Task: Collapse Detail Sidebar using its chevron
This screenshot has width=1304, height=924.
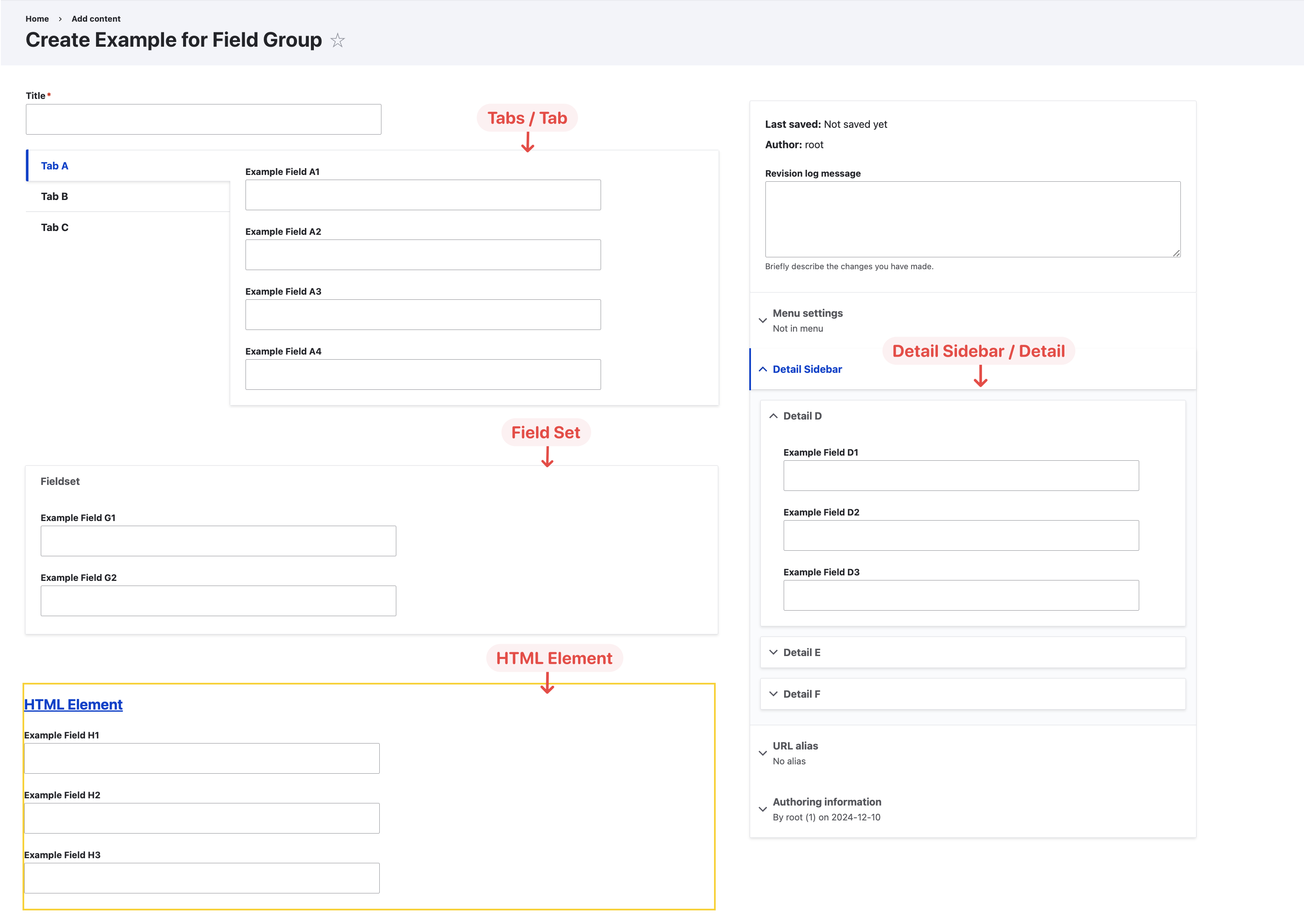Action: click(x=763, y=369)
